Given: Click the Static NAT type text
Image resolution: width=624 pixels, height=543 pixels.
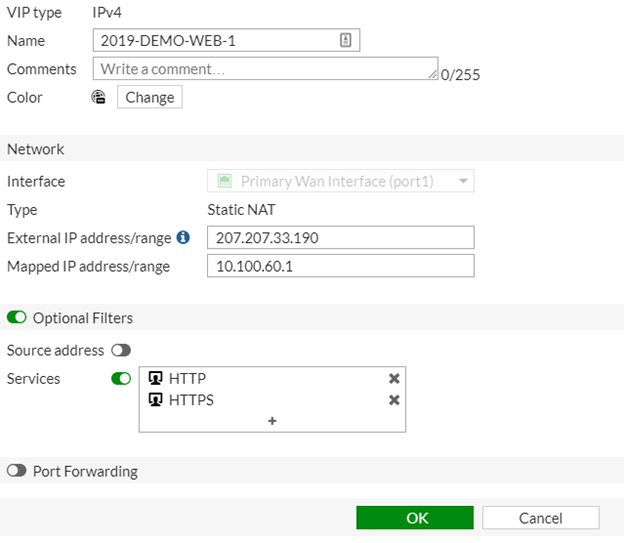Looking at the screenshot, I should click(x=241, y=210).
